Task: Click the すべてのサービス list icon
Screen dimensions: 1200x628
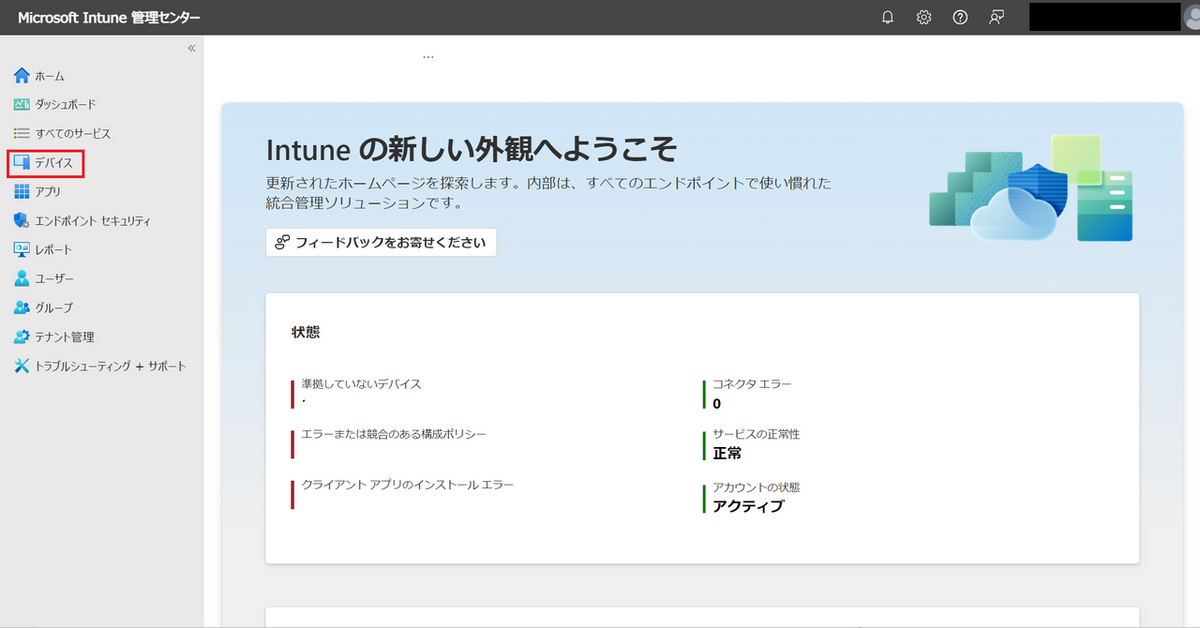Action: point(22,133)
